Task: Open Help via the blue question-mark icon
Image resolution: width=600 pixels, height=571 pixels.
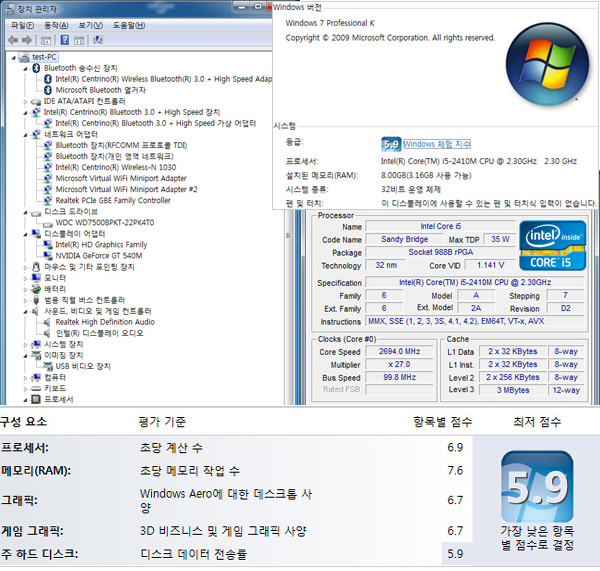Action: click(x=65, y=40)
